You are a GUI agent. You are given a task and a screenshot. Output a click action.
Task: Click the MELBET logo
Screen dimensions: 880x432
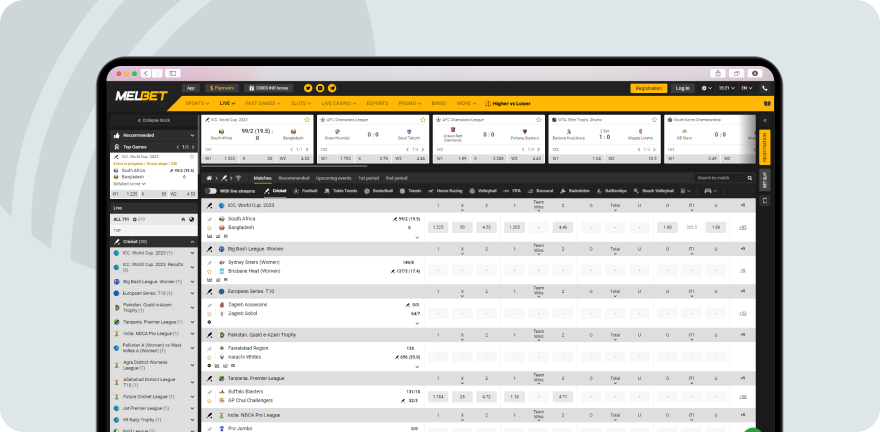141,96
